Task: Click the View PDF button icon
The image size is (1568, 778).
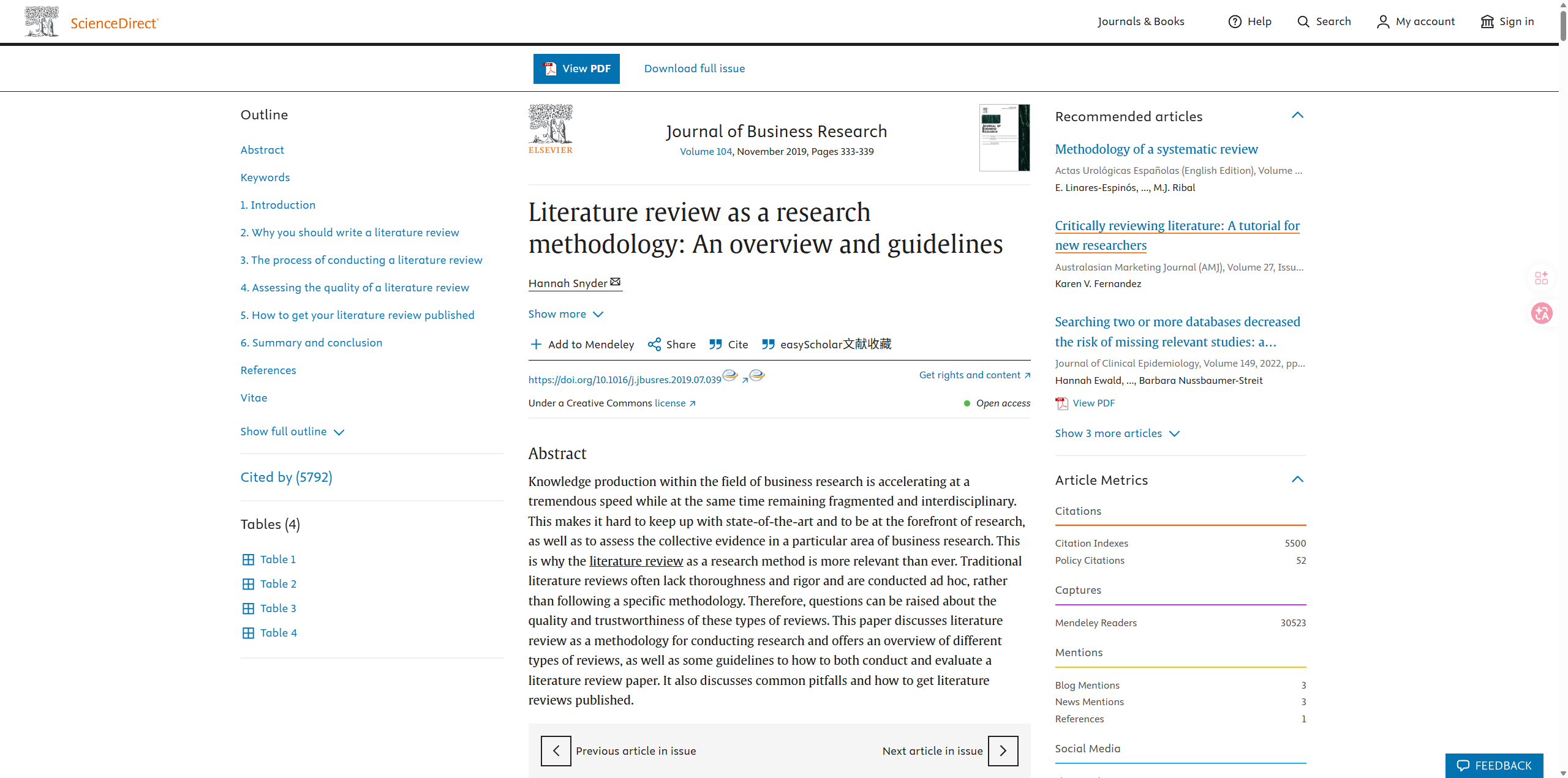Action: [550, 69]
